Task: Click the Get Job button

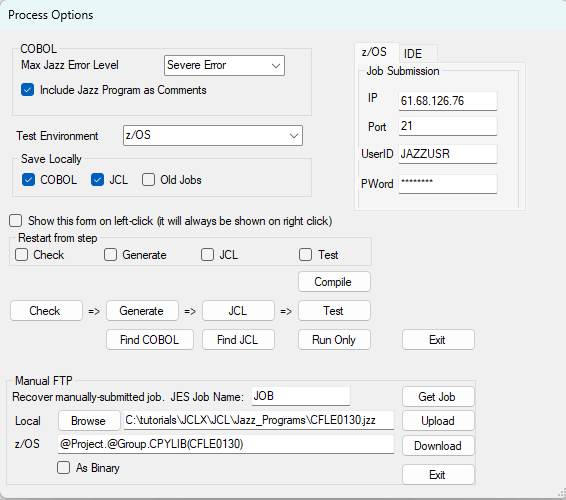Action: tap(438, 397)
